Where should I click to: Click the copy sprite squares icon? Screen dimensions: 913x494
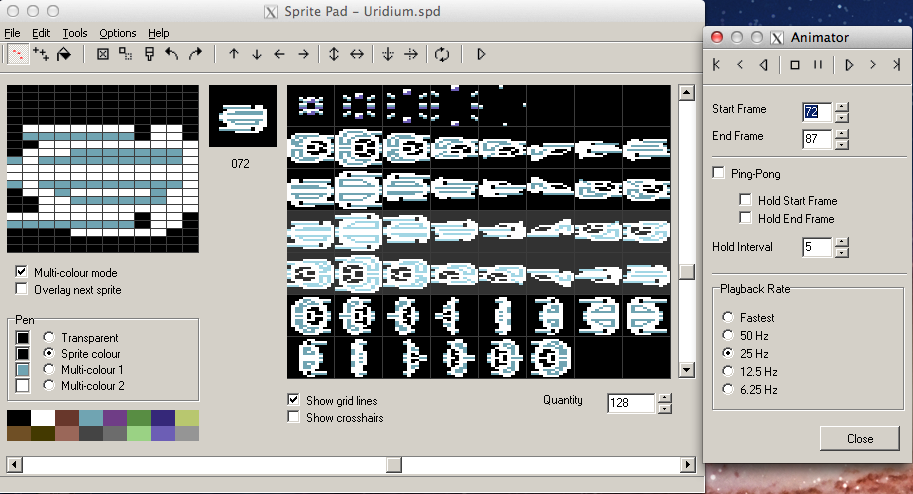[x=125, y=54]
